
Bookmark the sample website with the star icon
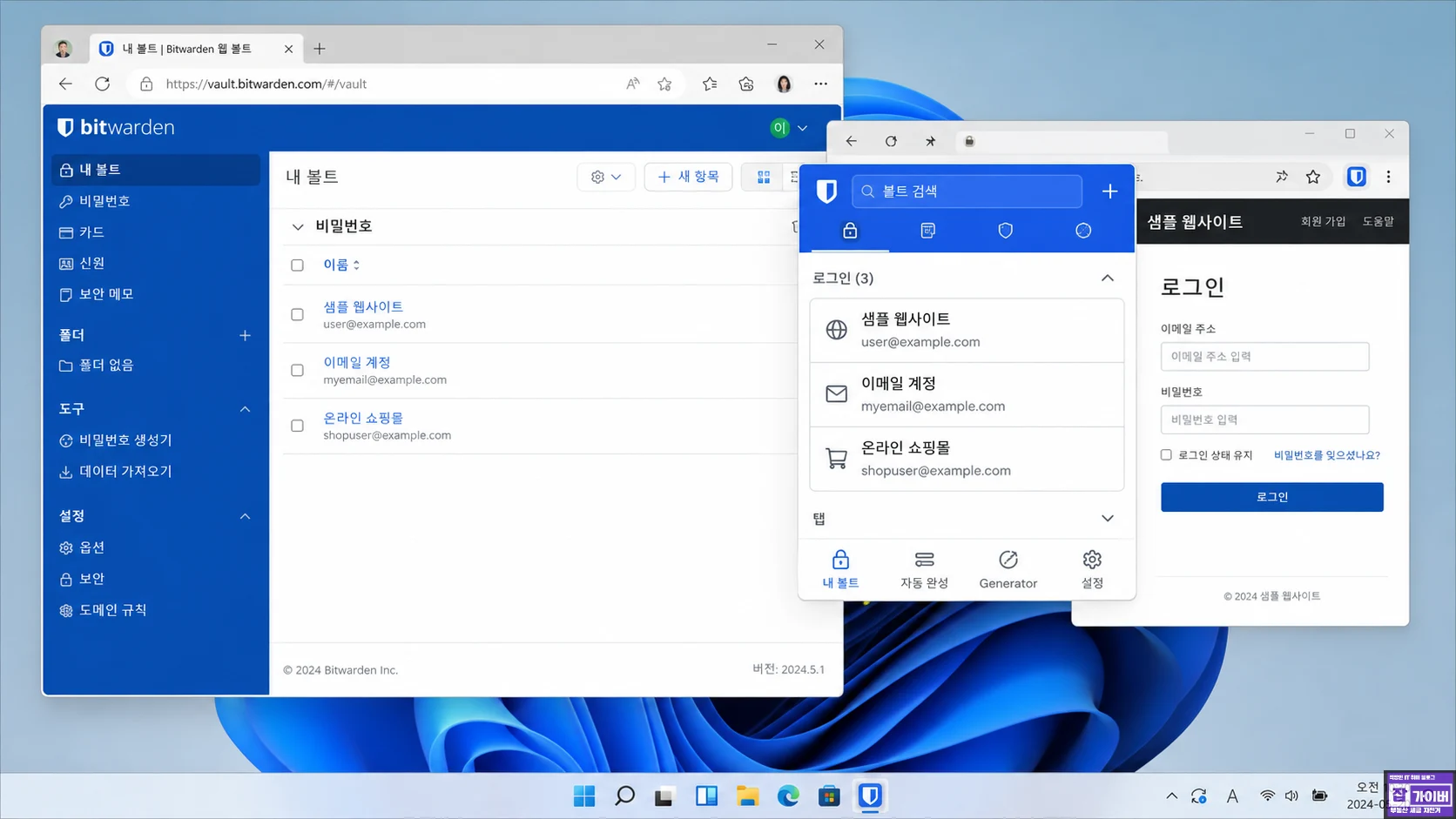pos(1313,177)
